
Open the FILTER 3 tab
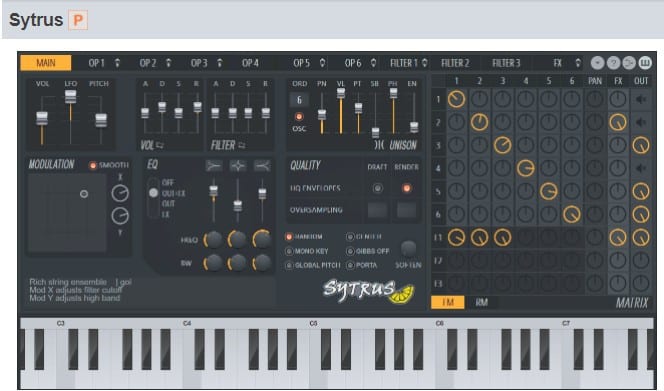(x=506, y=63)
